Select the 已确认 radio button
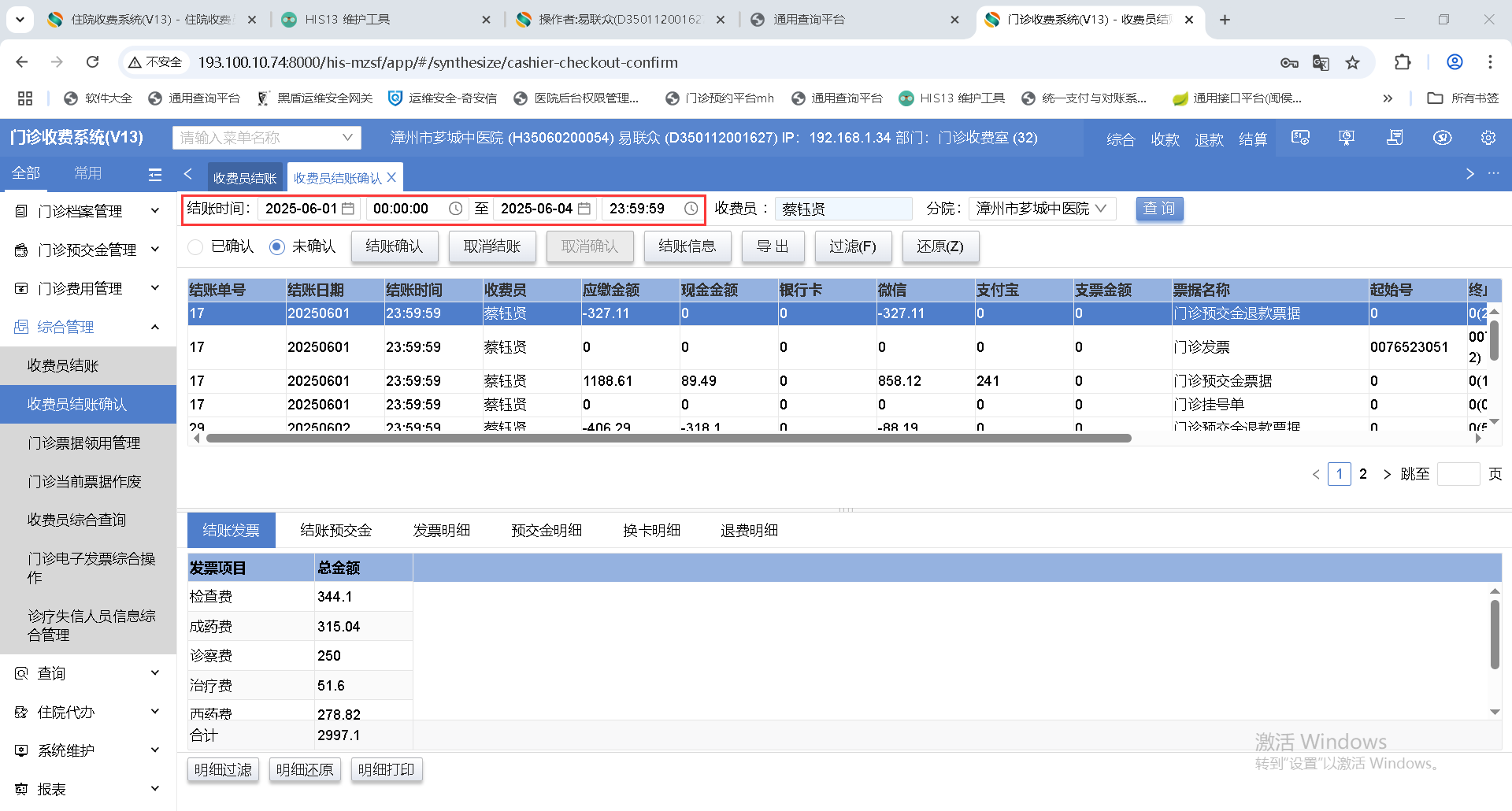Viewport: 1512px width, 811px height. pyautogui.click(x=196, y=247)
